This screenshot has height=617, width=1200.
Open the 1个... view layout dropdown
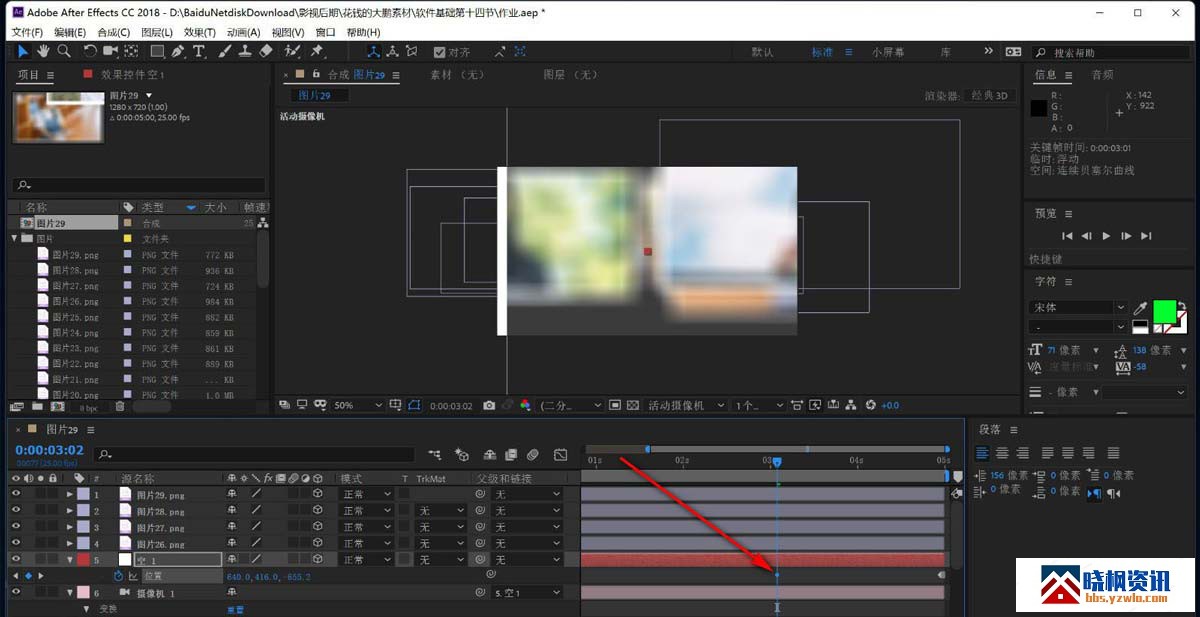coord(760,405)
